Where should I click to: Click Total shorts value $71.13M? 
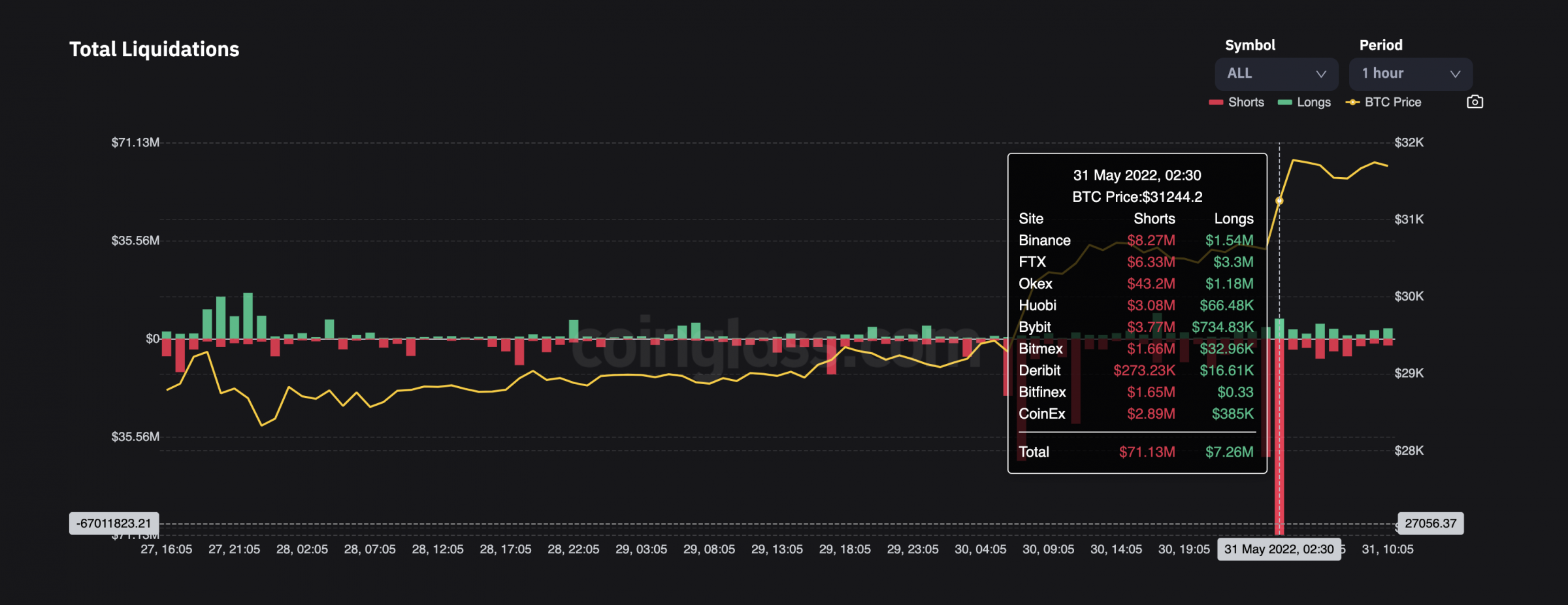(x=1147, y=452)
